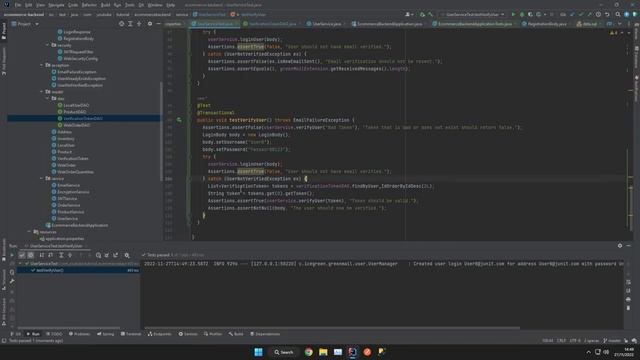This screenshot has height=360, width=640.
Task: Open the Dependencies tool window tab
Action: point(265,334)
